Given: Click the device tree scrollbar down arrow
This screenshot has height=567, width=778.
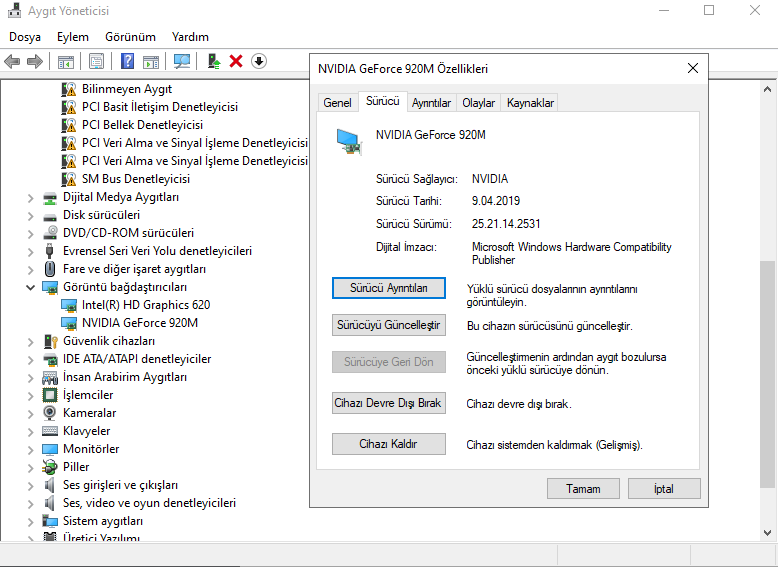Looking at the screenshot, I should pos(767,533).
